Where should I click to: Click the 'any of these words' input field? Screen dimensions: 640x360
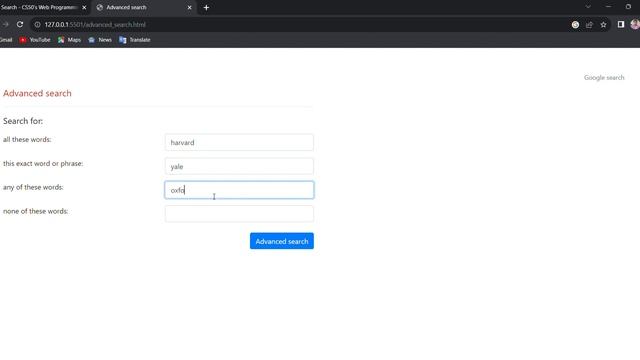239,190
